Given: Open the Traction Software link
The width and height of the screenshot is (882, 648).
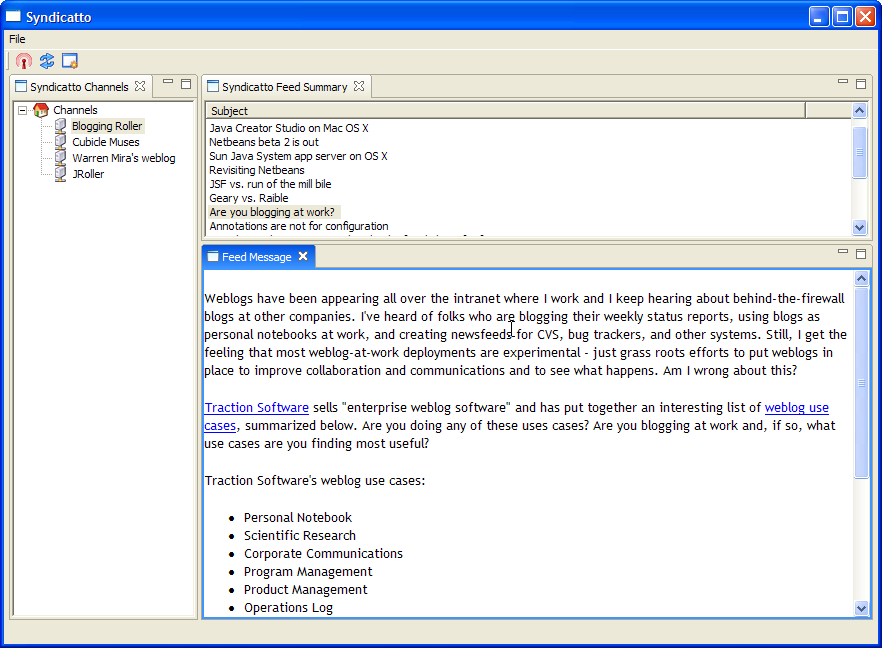Looking at the screenshot, I should (256, 408).
